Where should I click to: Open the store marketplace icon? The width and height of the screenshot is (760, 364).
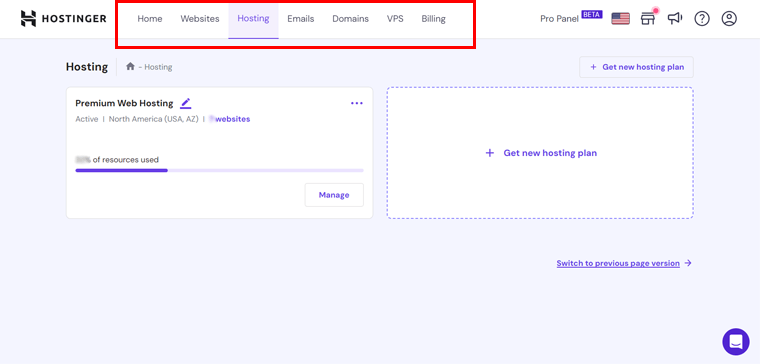click(x=648, y=18)
